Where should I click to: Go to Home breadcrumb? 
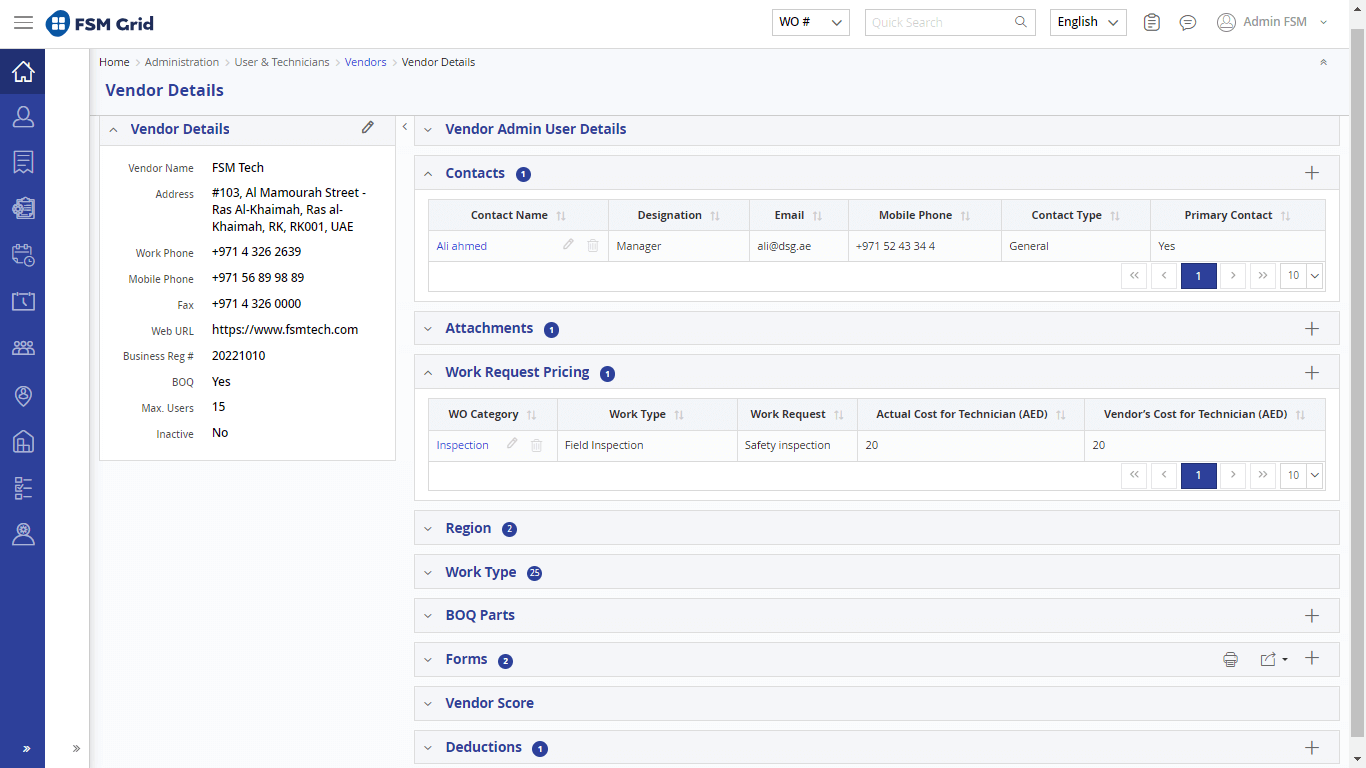[x=114, y=62]
